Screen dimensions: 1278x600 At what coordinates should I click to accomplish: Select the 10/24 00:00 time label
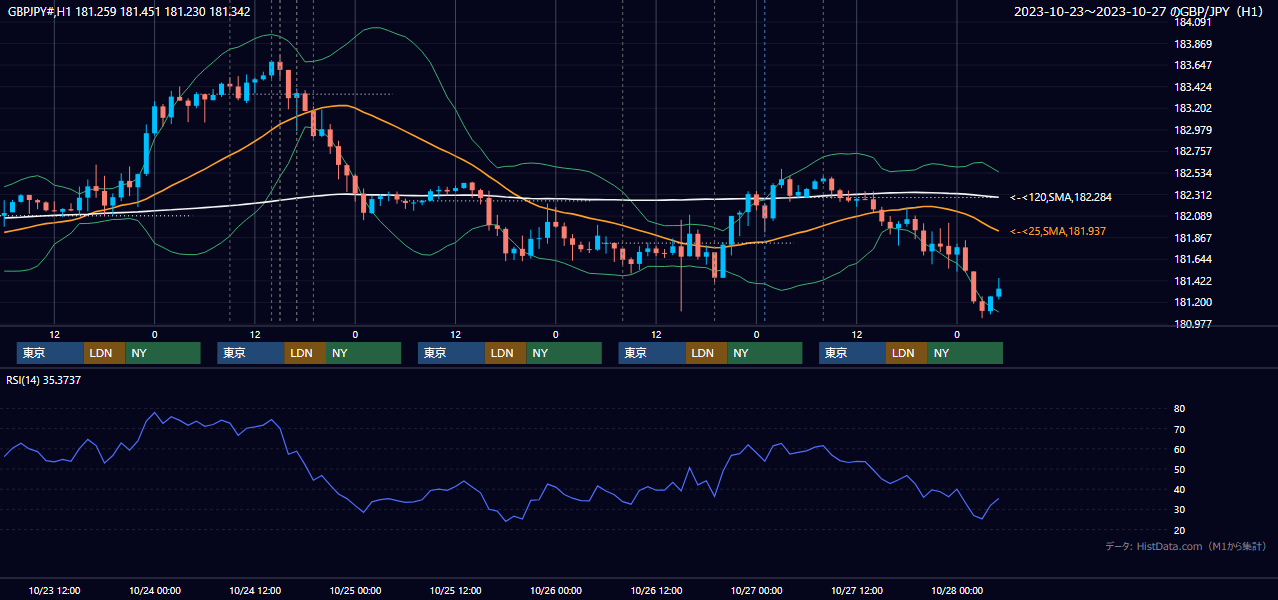(155, 590)
